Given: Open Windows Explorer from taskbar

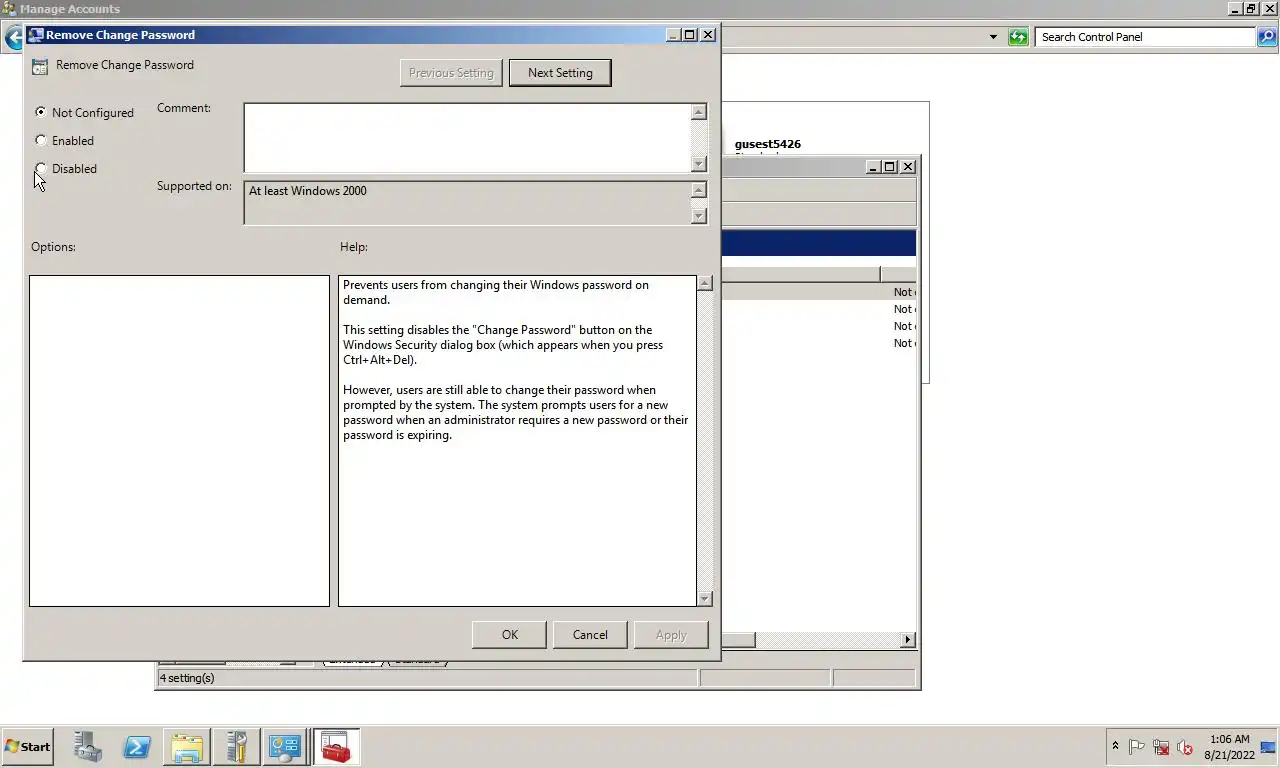Looking at the screenshot, I should click(x=187, y=747).
